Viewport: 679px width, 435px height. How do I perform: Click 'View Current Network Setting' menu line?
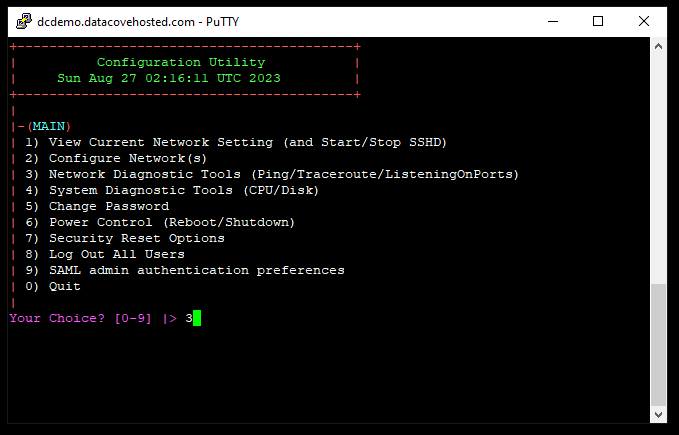236,142
